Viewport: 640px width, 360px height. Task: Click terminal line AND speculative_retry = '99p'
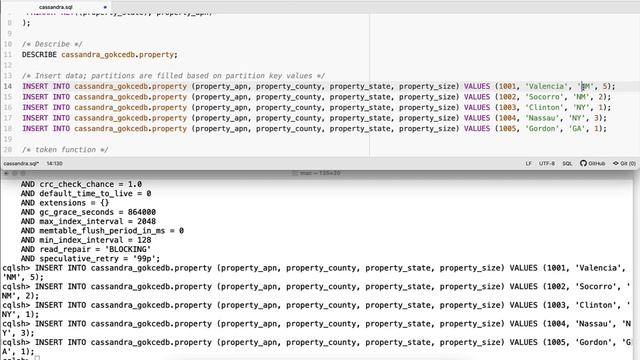click(91, 259)
